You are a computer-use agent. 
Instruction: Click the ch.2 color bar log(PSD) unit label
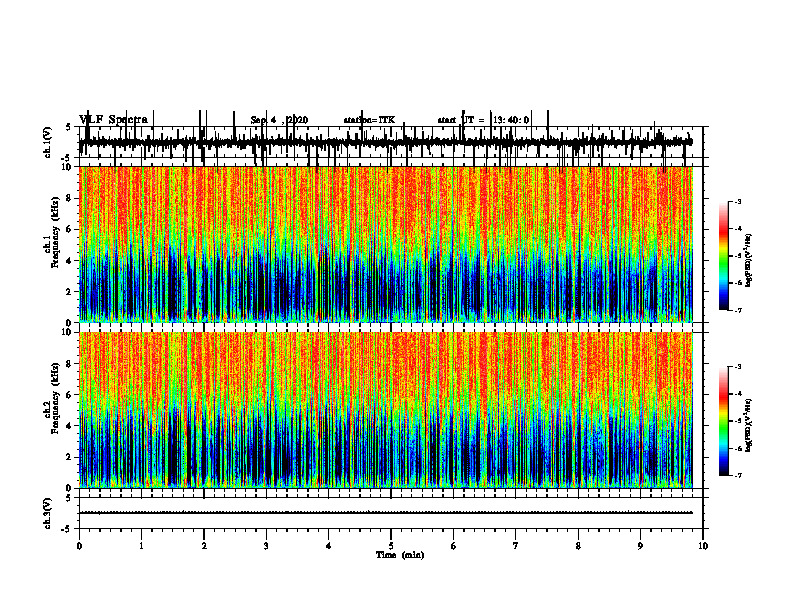pos(749,426)
